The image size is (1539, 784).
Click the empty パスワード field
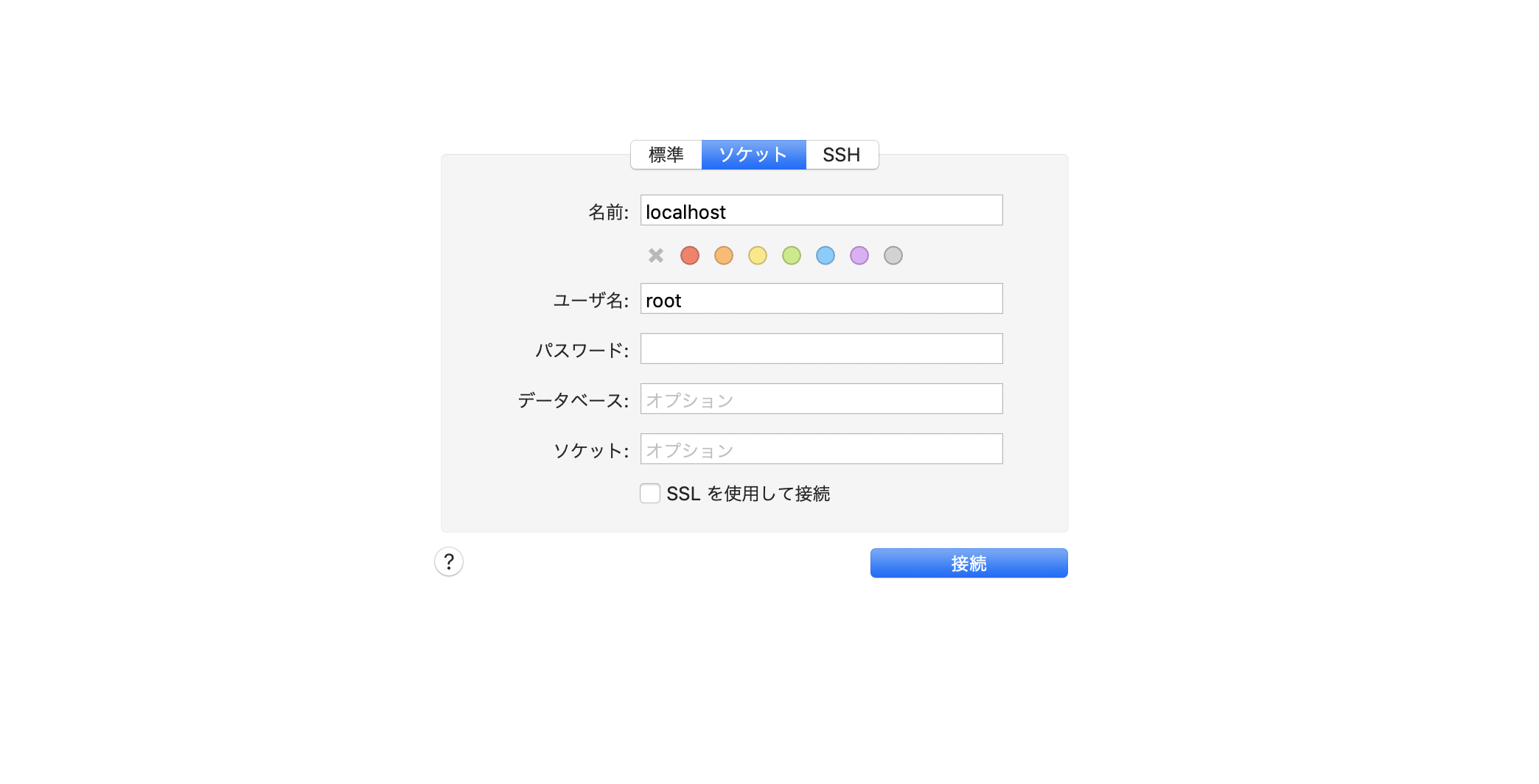tap(822, 349)
